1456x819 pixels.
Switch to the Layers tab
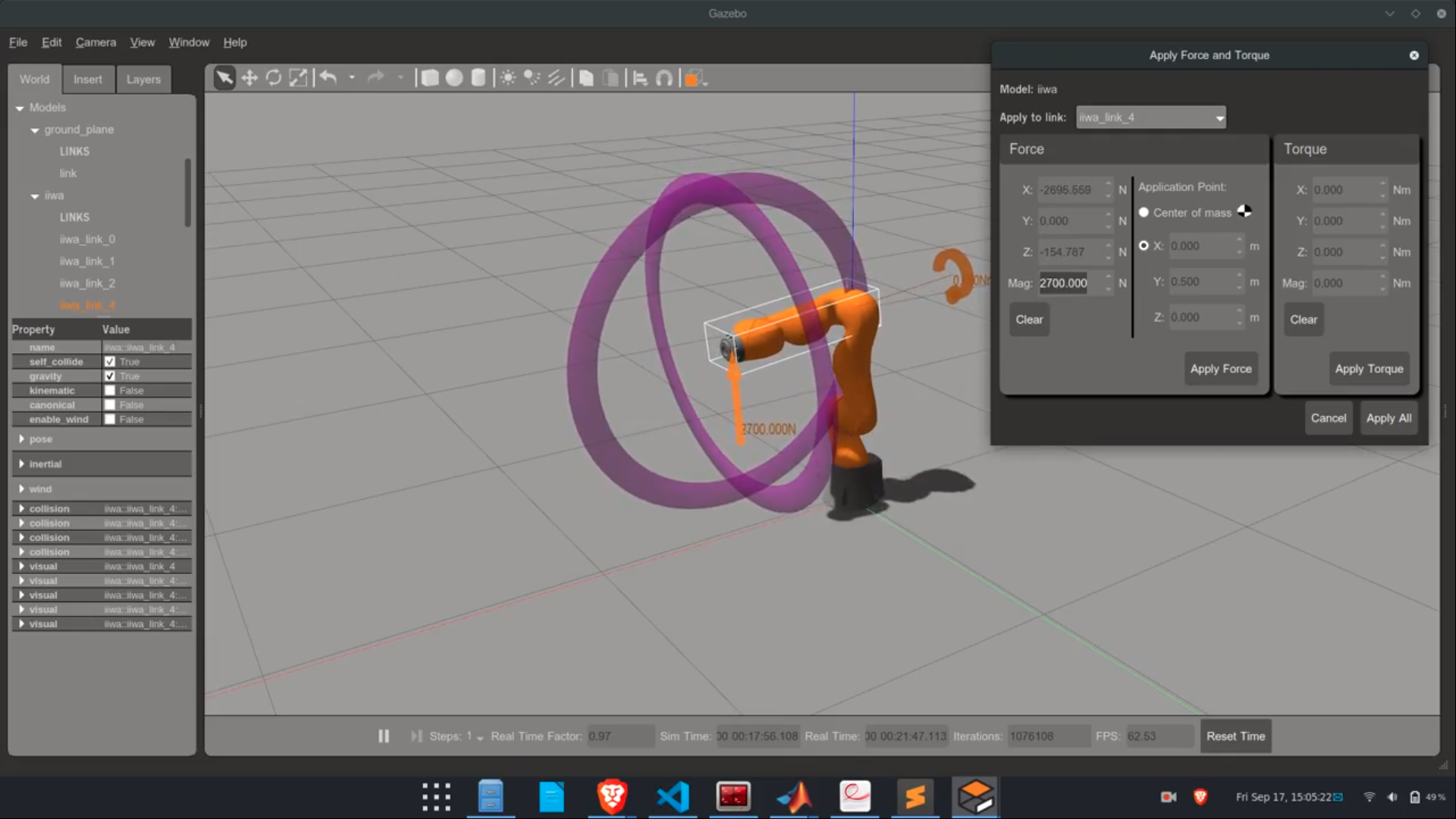[x=143, y=80]
